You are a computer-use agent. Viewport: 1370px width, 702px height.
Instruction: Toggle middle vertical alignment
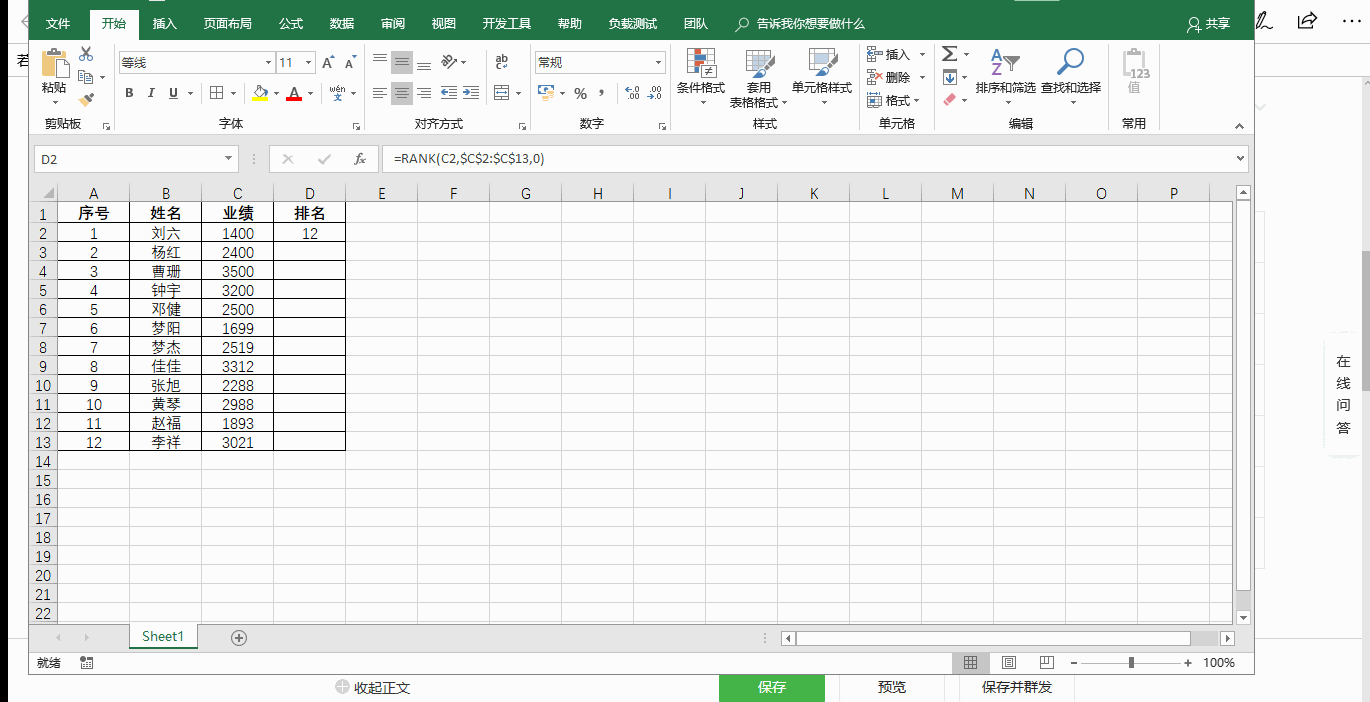(402, 62)
